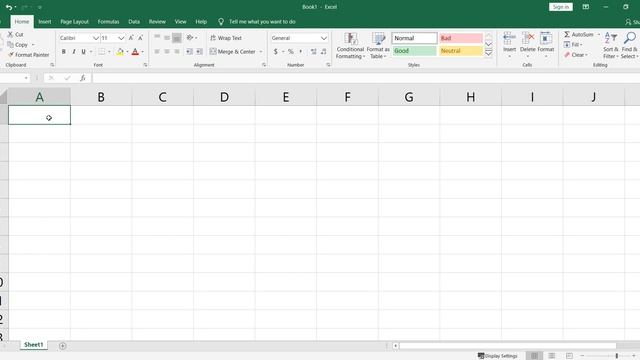The image size is (640, 360).
Task: Expand the cell Styles gallery
Action: (x=489, y=53)
